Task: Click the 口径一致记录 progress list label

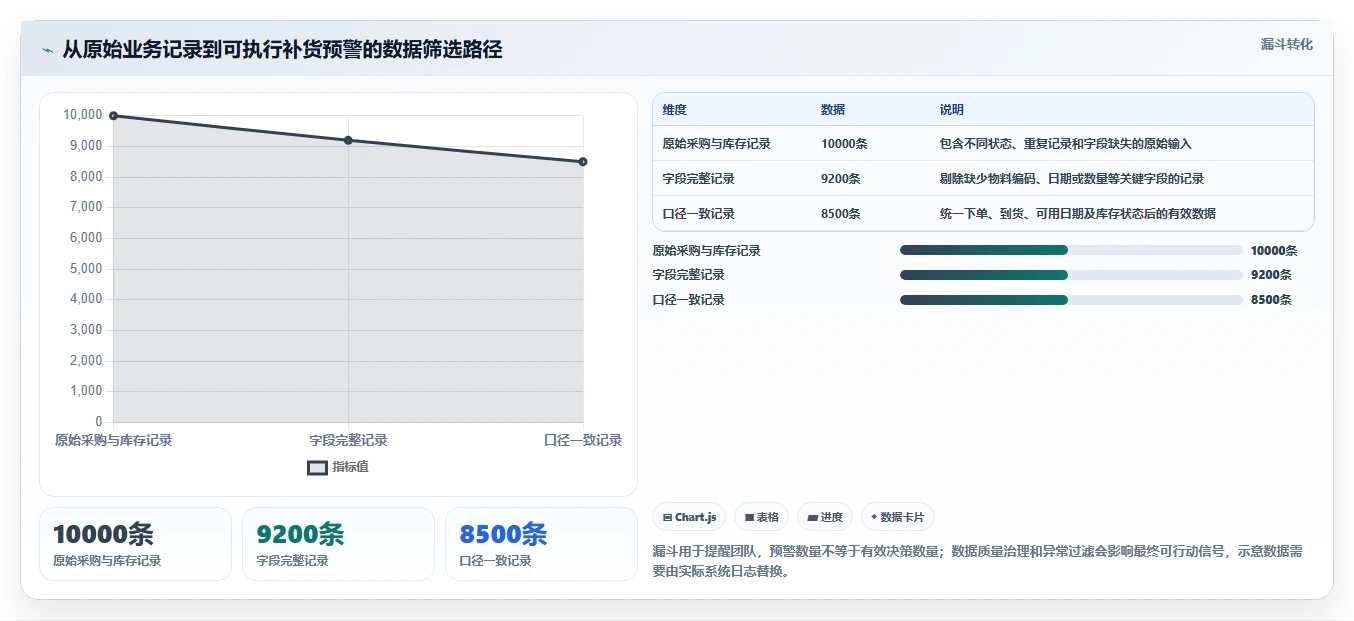Action: [688, 300]
